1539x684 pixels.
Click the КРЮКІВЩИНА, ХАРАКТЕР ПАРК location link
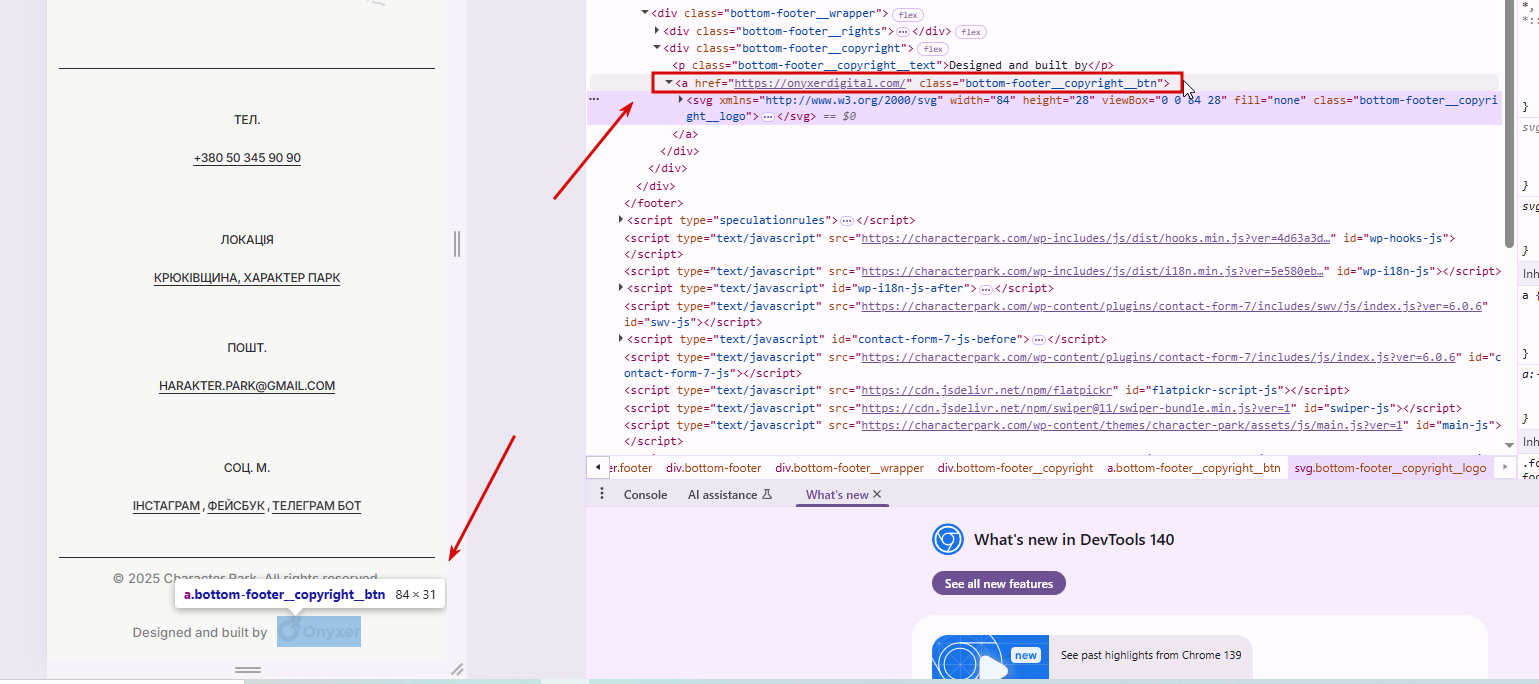pos(247,278)
